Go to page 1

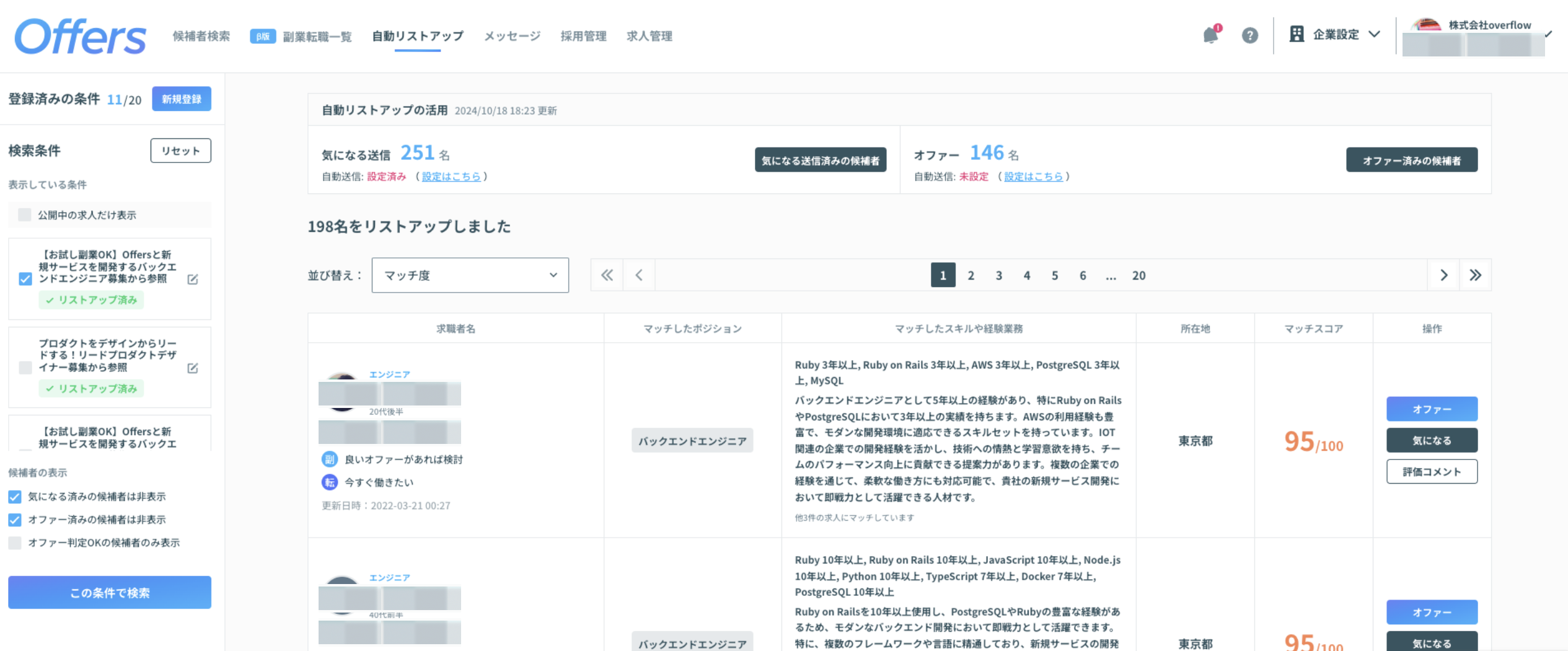tap(943, 275)
